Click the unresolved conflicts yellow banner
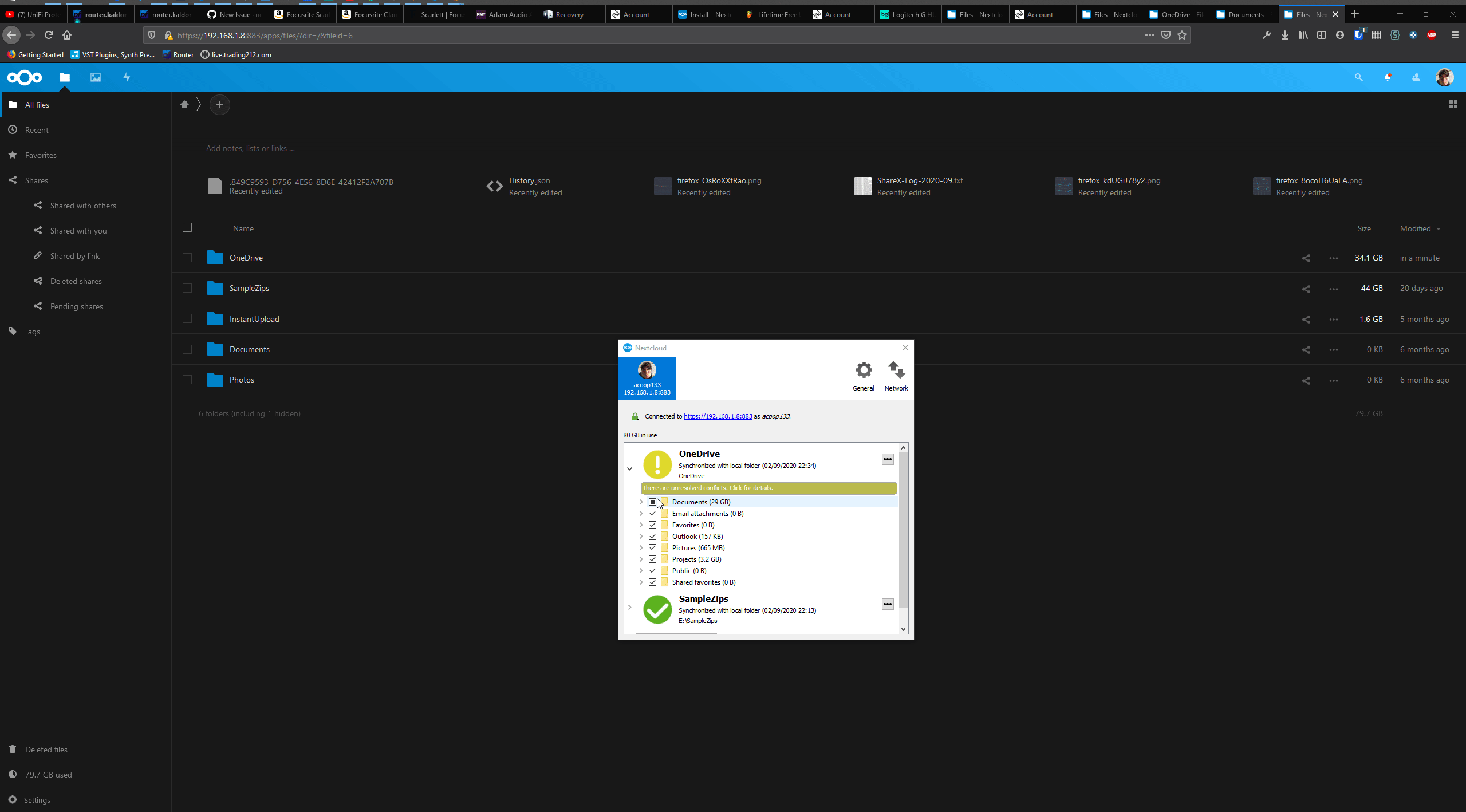1466x812 pixels. [x=769, y=488]
